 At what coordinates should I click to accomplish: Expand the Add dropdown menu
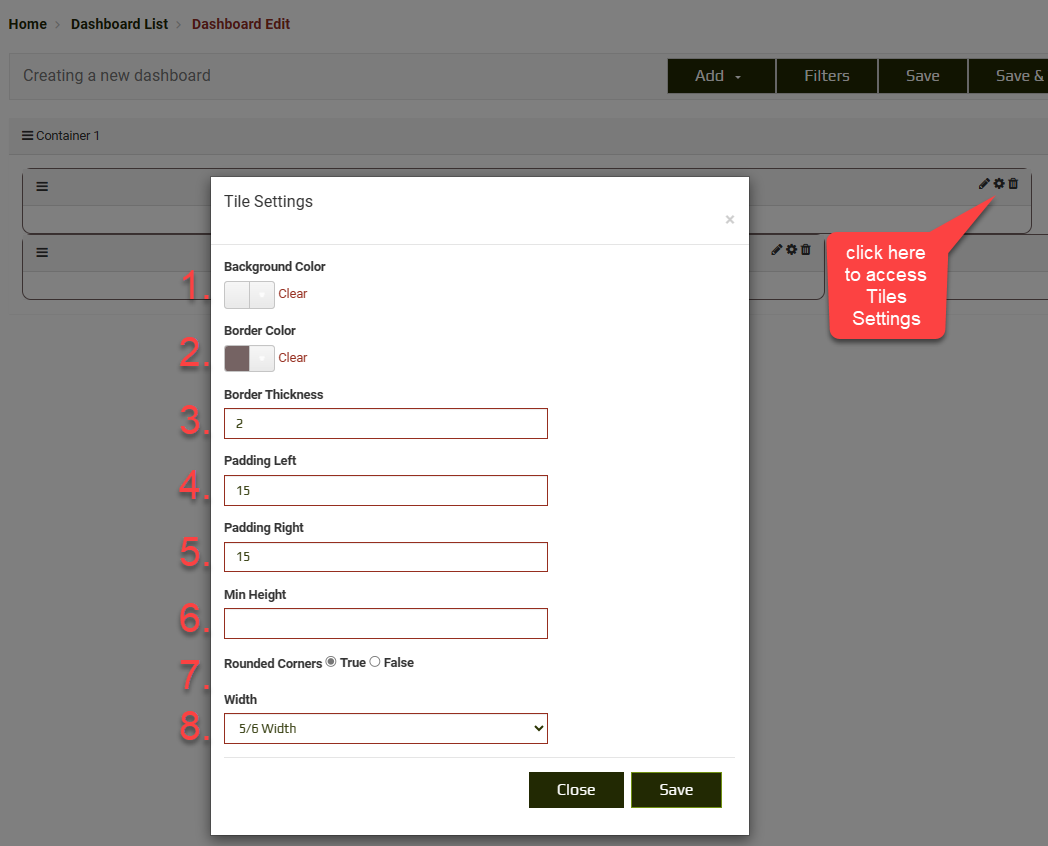click(720, 76)
